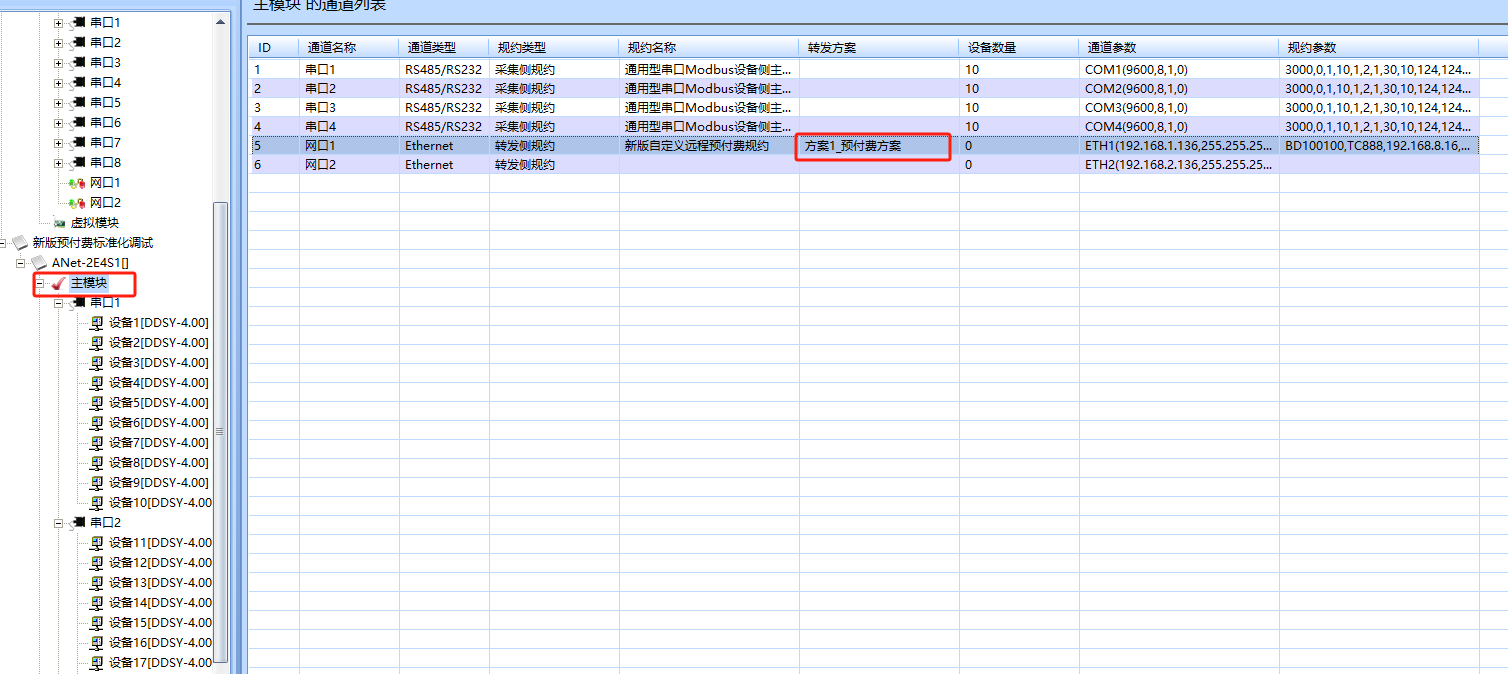Click the 设备11[DDSY-4.00] device icon
The image size is (1508, 674).
point(97,543)
